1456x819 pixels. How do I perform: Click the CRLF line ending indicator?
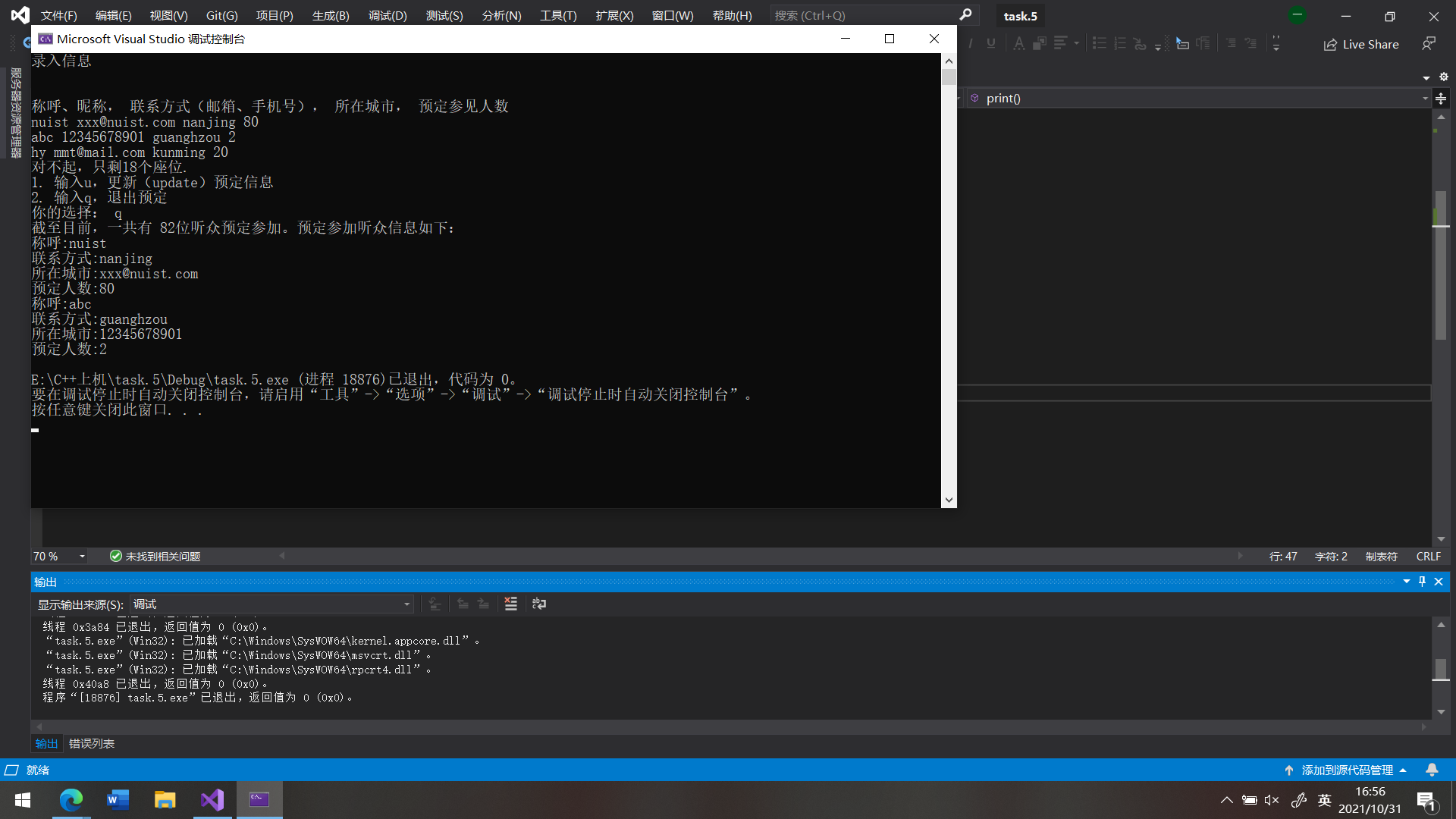coord(1429,557)
